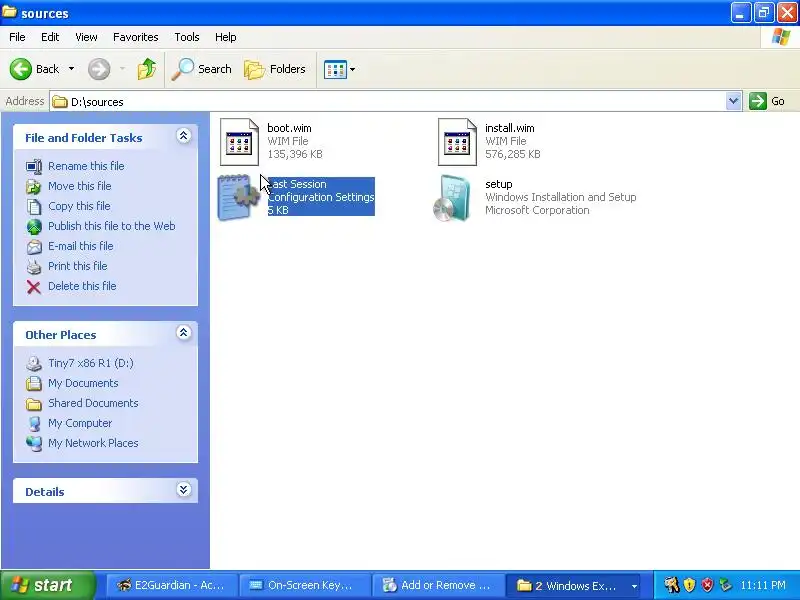
Task: Expand the address bar dropdown
Action: (x=733, y=102)
